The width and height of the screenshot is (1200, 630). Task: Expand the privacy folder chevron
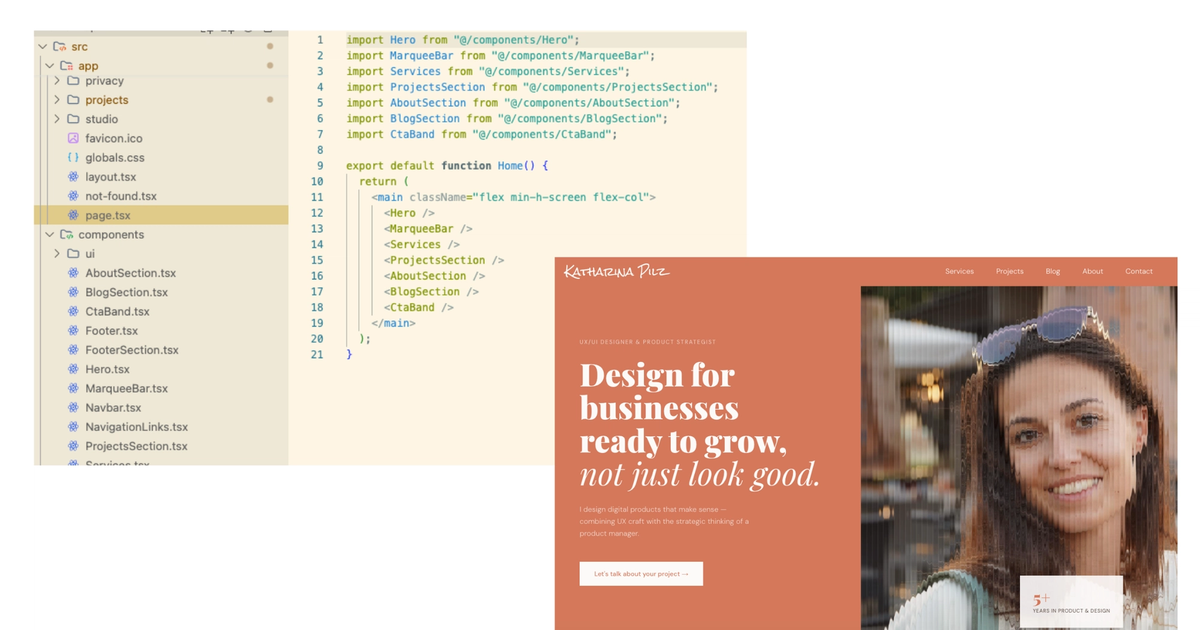(57, 81)
